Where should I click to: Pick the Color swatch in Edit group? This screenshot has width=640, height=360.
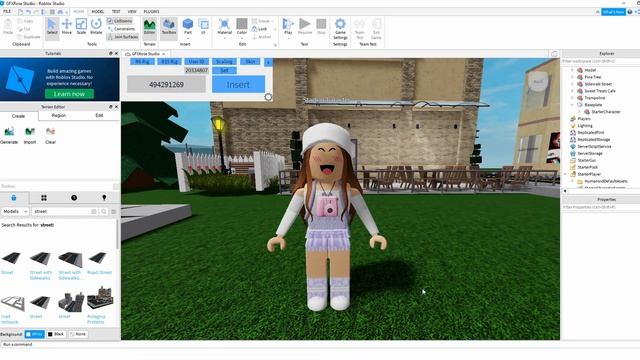[242, 24]
